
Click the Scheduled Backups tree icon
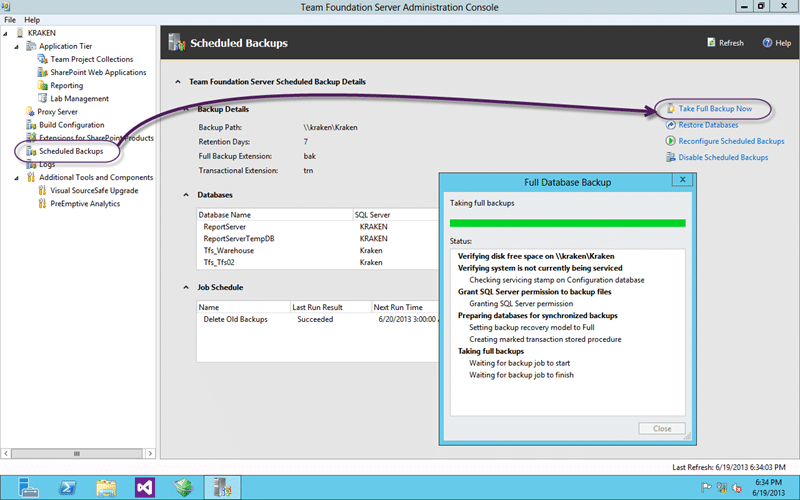coord(31,151)
